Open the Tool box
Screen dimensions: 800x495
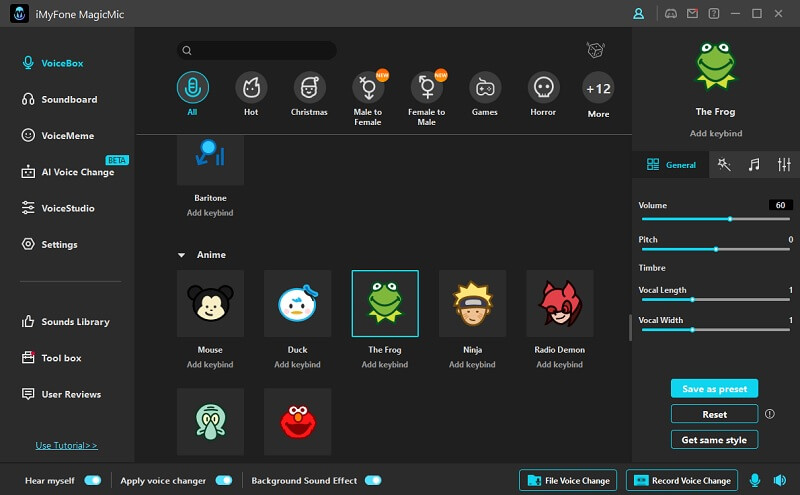coord(51,358)
